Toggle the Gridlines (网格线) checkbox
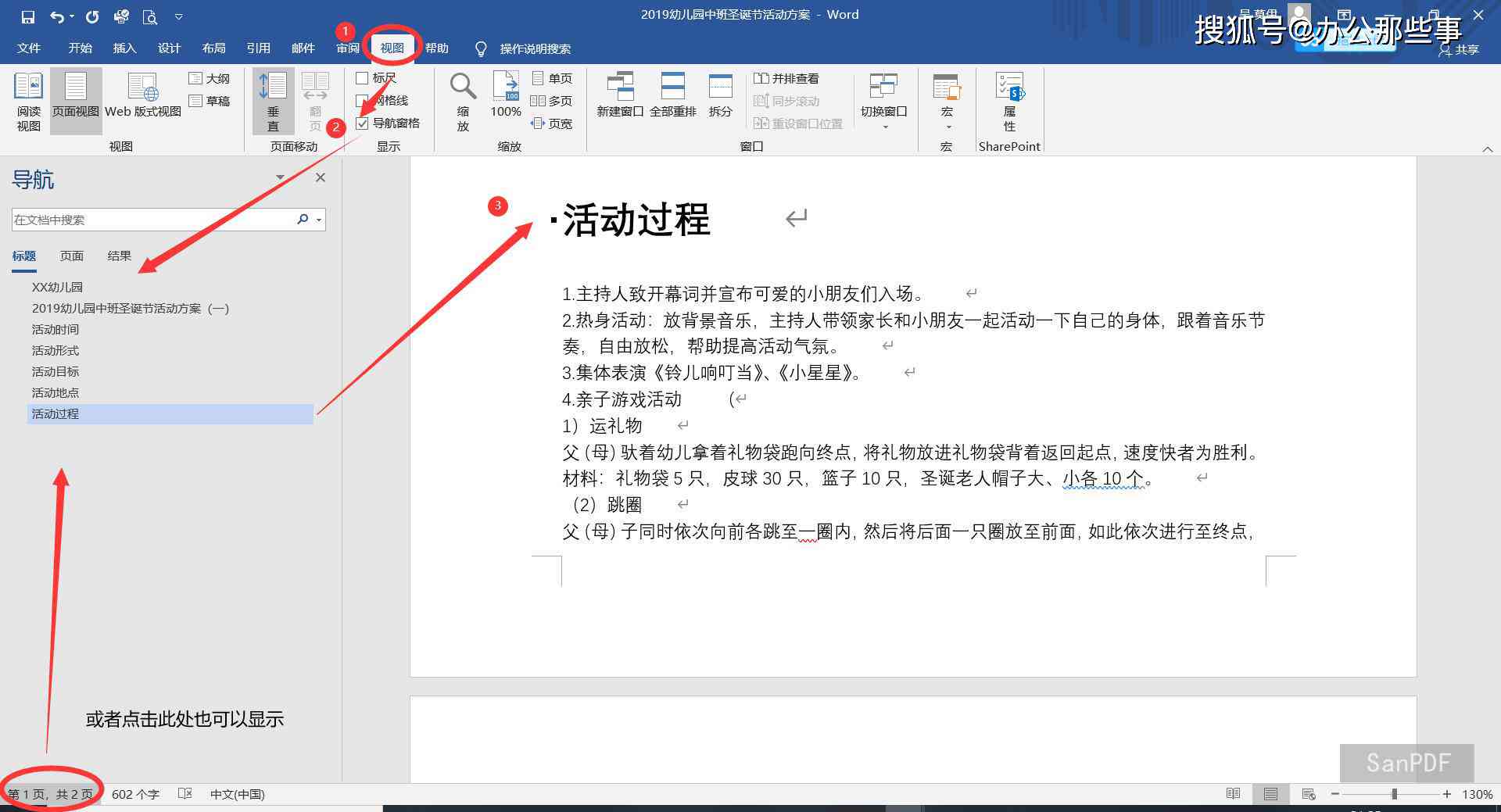The height and width of the screenshot is (812, 1501). [362, 101]
